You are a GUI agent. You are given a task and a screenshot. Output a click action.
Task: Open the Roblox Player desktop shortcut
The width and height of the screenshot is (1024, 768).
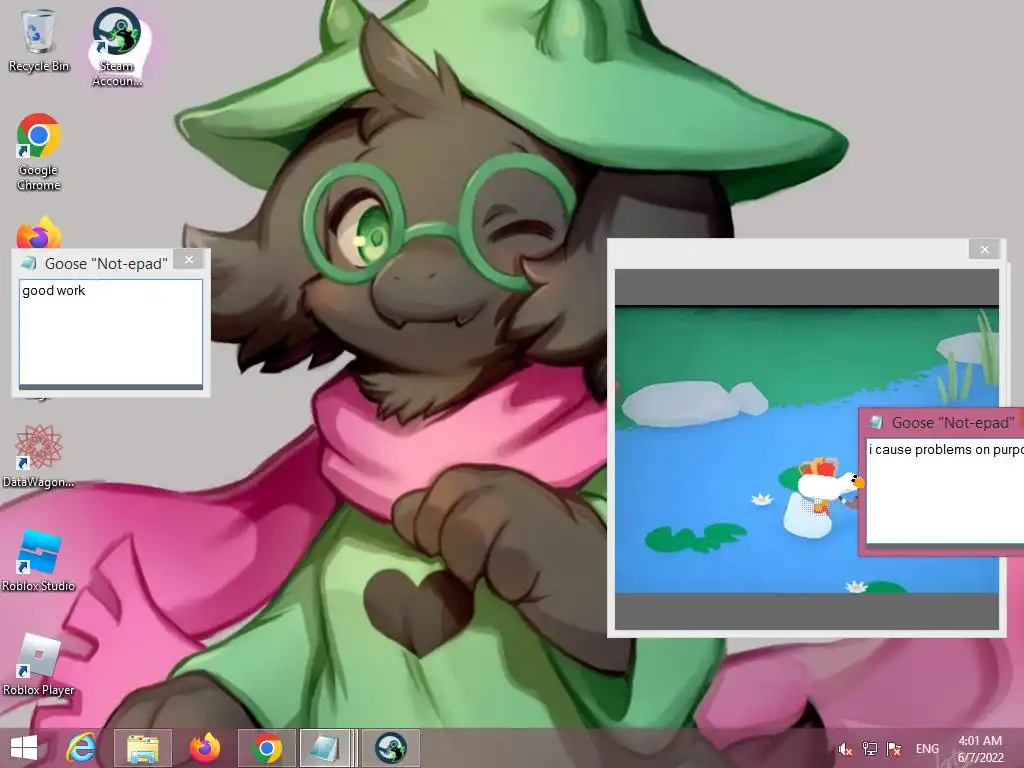click(x=39, y=665)
